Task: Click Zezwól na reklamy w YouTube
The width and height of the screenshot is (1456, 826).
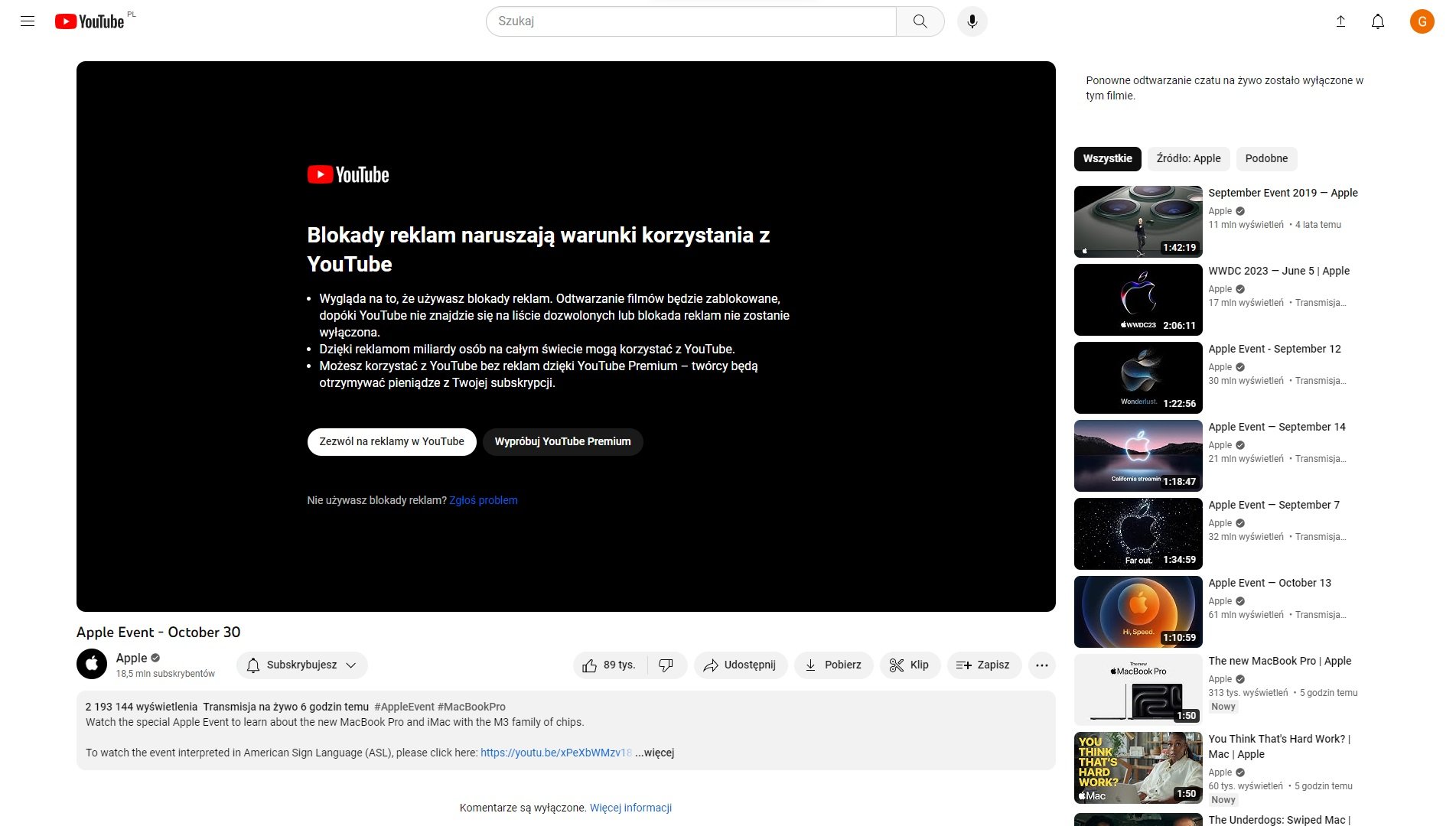Action: click(x=392, y=441)
